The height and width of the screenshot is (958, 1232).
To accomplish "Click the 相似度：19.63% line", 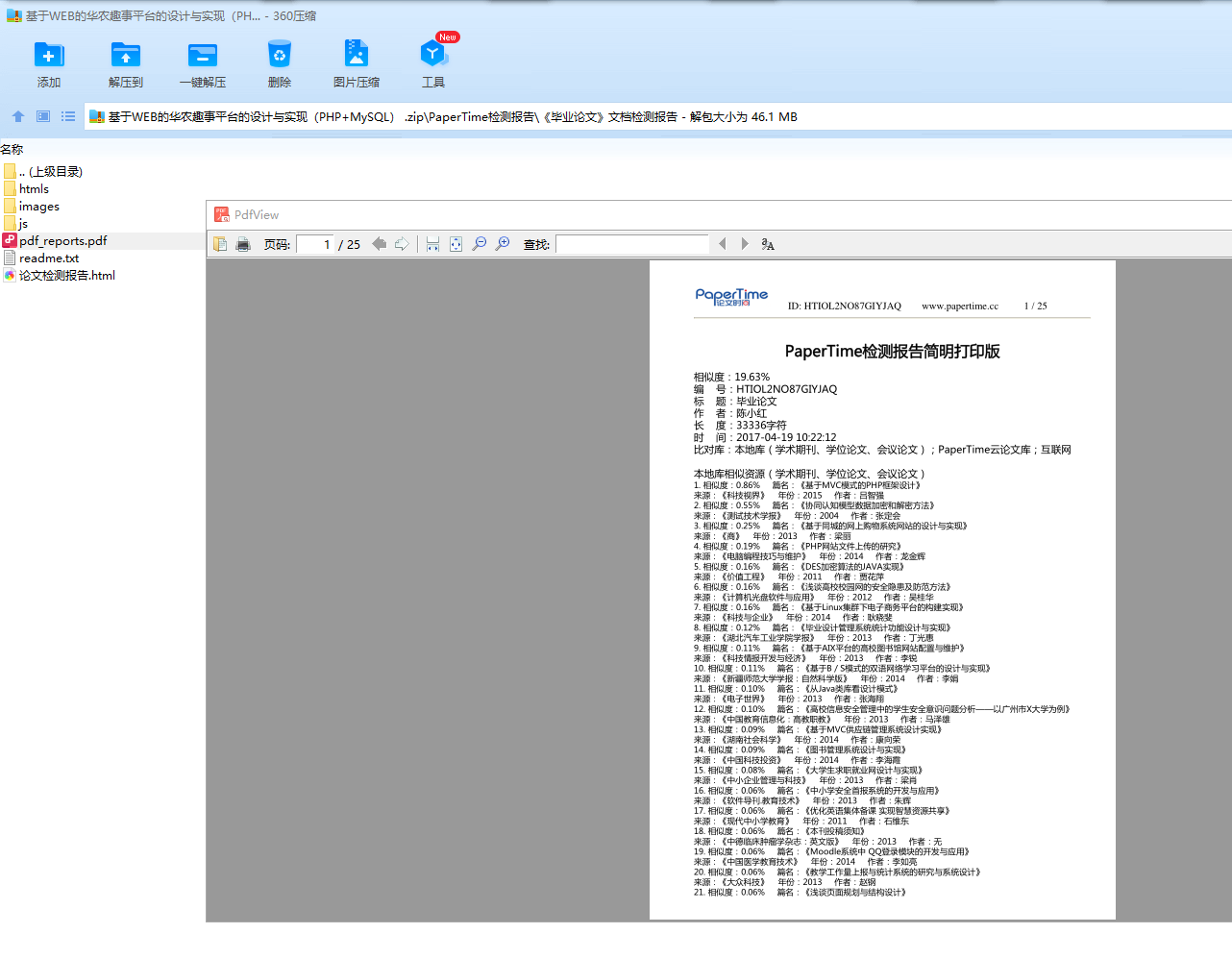I will click(732, 378).
